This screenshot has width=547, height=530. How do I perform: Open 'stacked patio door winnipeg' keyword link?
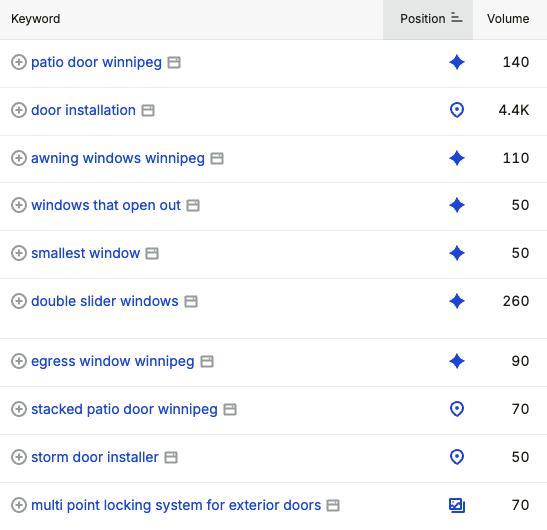click(x=124, y=409)
